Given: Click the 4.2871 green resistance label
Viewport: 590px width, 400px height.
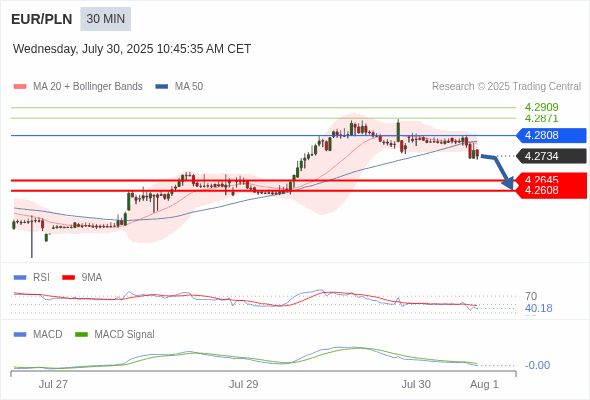Looking at the screenshot, I should pos(541,119).
